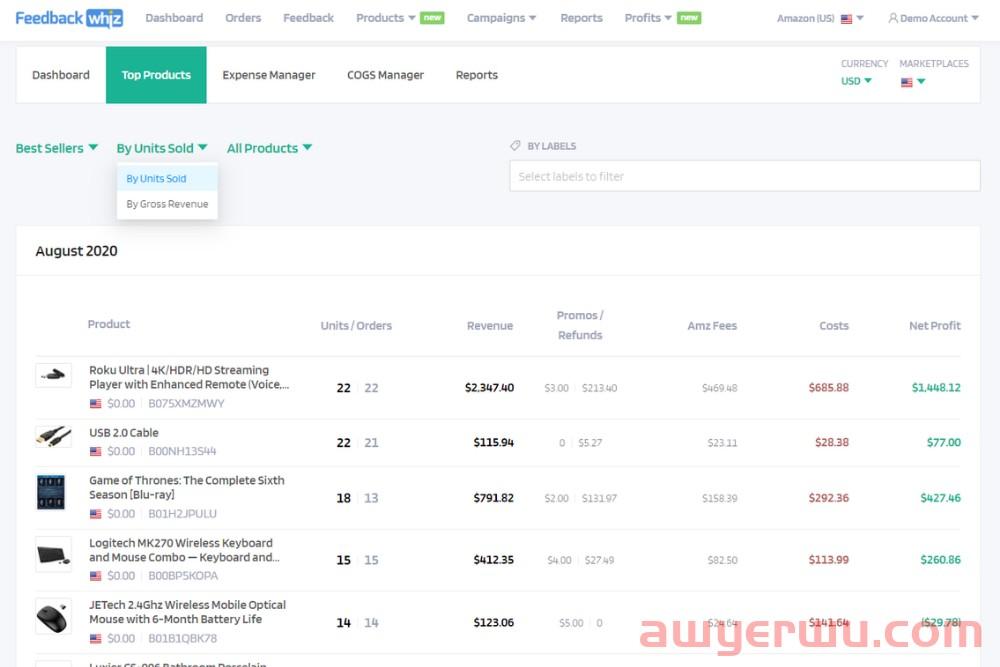Click the Demo Account user icon
The width and height of the screenshot is (1000, 667).
coord(893,18)
